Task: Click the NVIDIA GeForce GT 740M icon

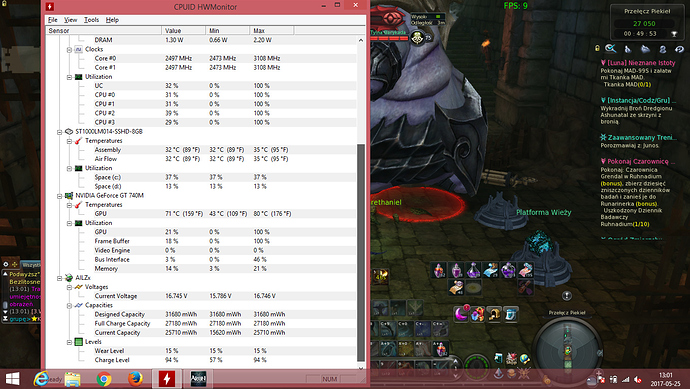Action: [69, 195]
